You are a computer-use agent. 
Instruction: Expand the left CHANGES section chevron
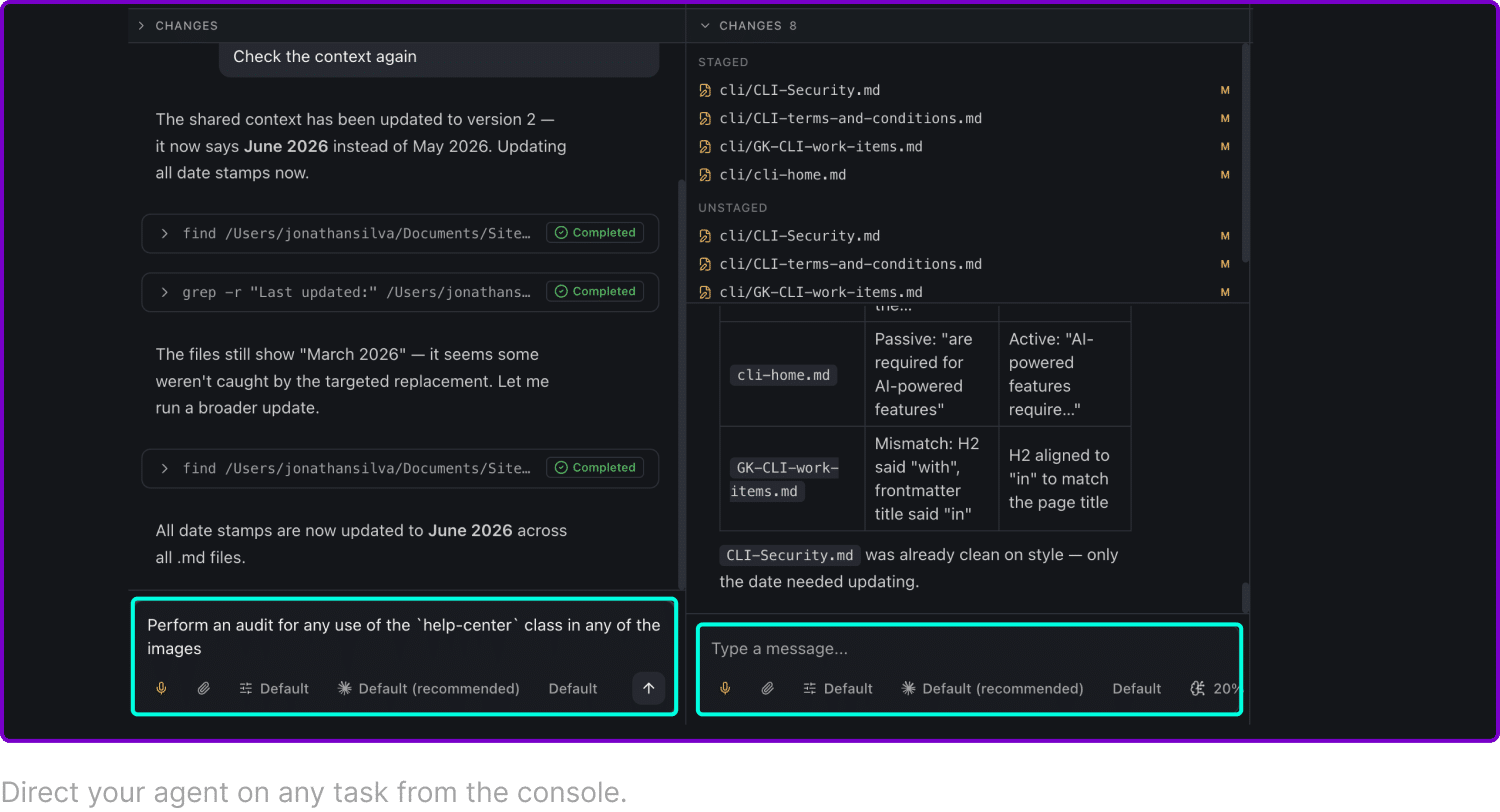click(x=141, y=26)
